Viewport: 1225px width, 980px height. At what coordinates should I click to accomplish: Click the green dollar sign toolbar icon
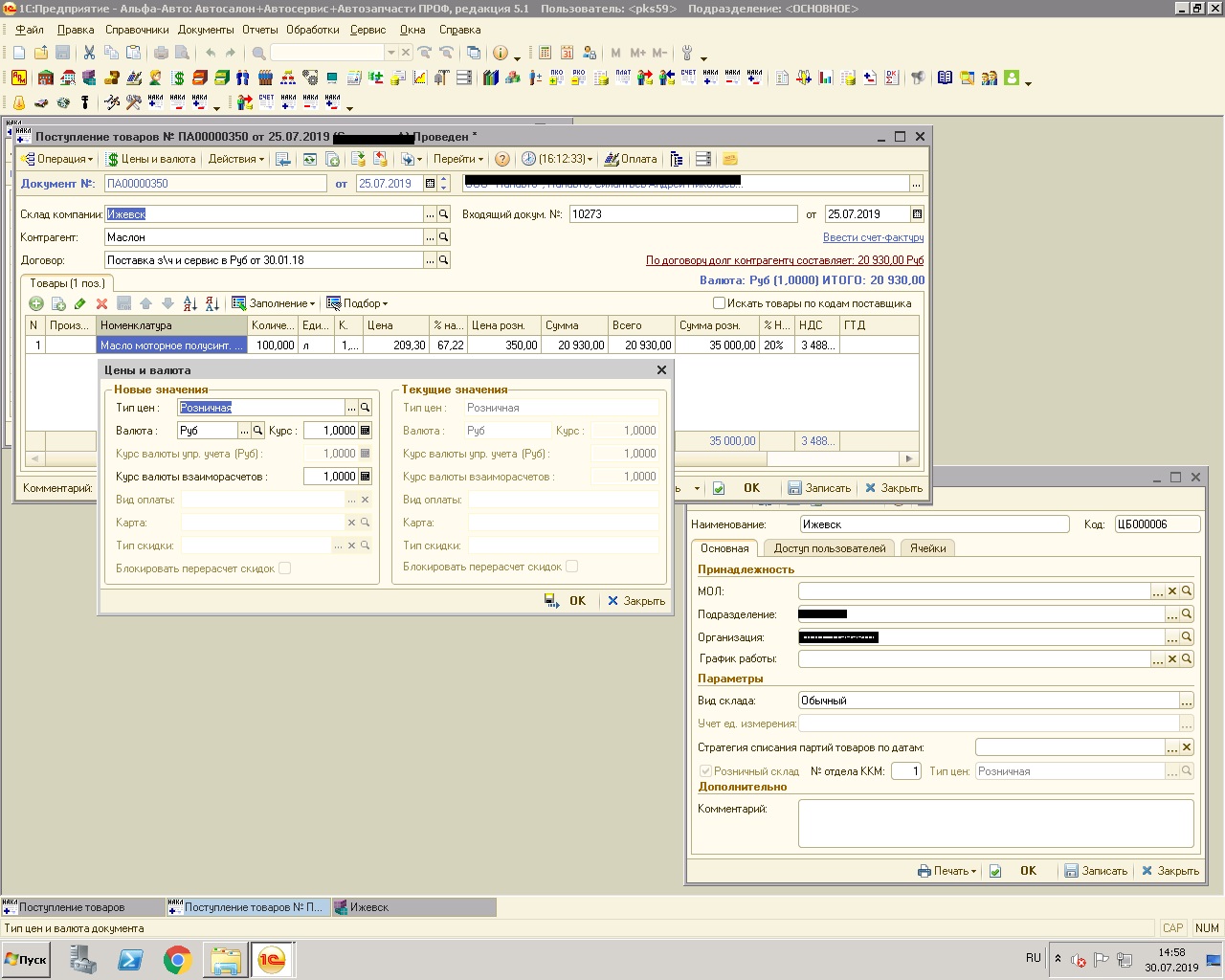[x=177, y=78]
